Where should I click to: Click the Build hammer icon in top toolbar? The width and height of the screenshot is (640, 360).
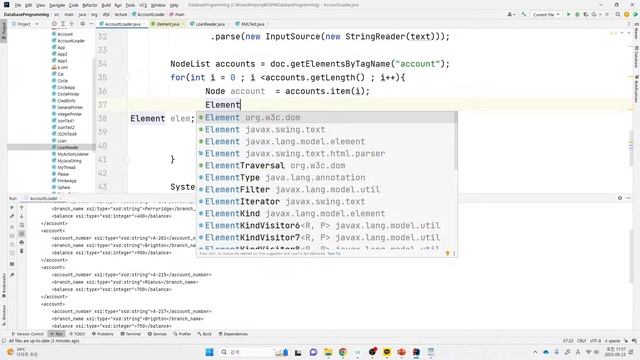[524, 14]
